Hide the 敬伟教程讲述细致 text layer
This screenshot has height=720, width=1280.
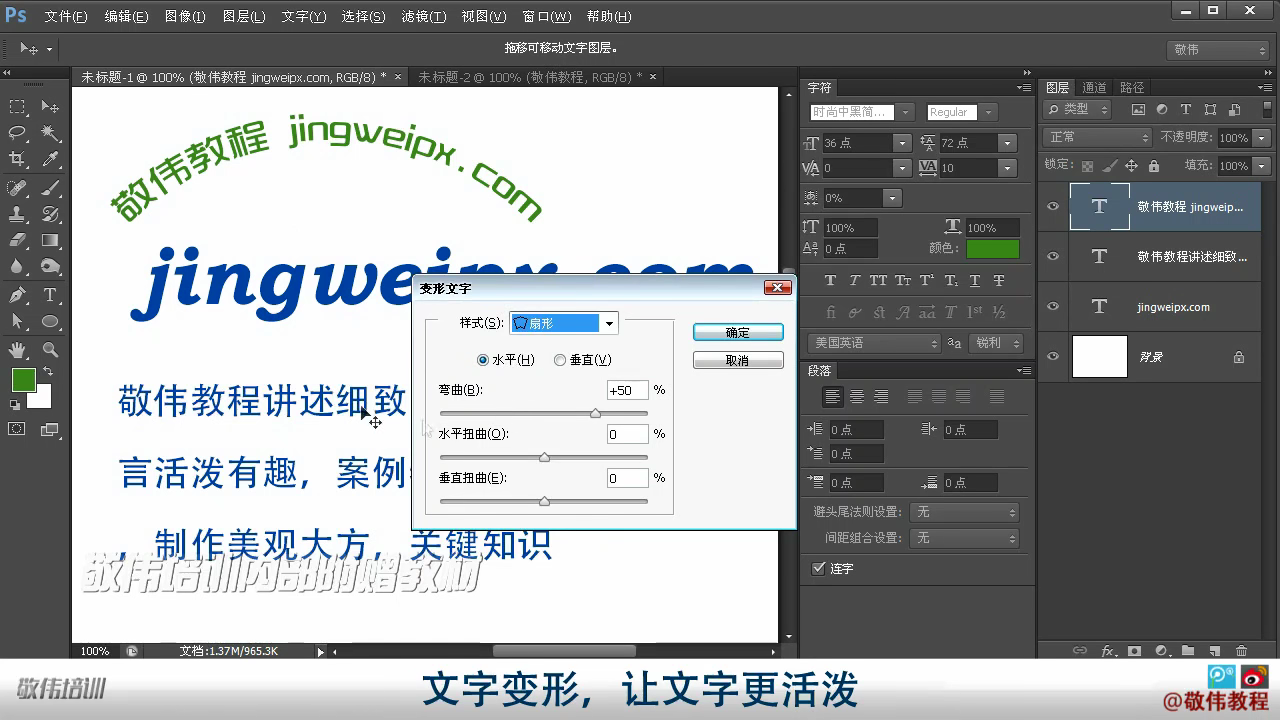[1053, 257]
